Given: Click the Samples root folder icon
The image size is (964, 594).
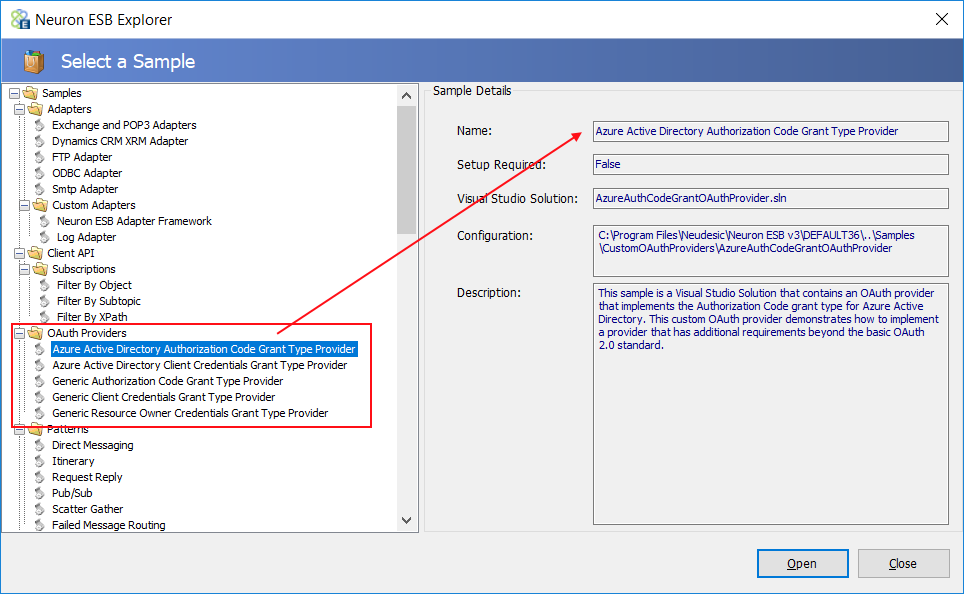Looking at the screenshot, I should coord(30,93).
